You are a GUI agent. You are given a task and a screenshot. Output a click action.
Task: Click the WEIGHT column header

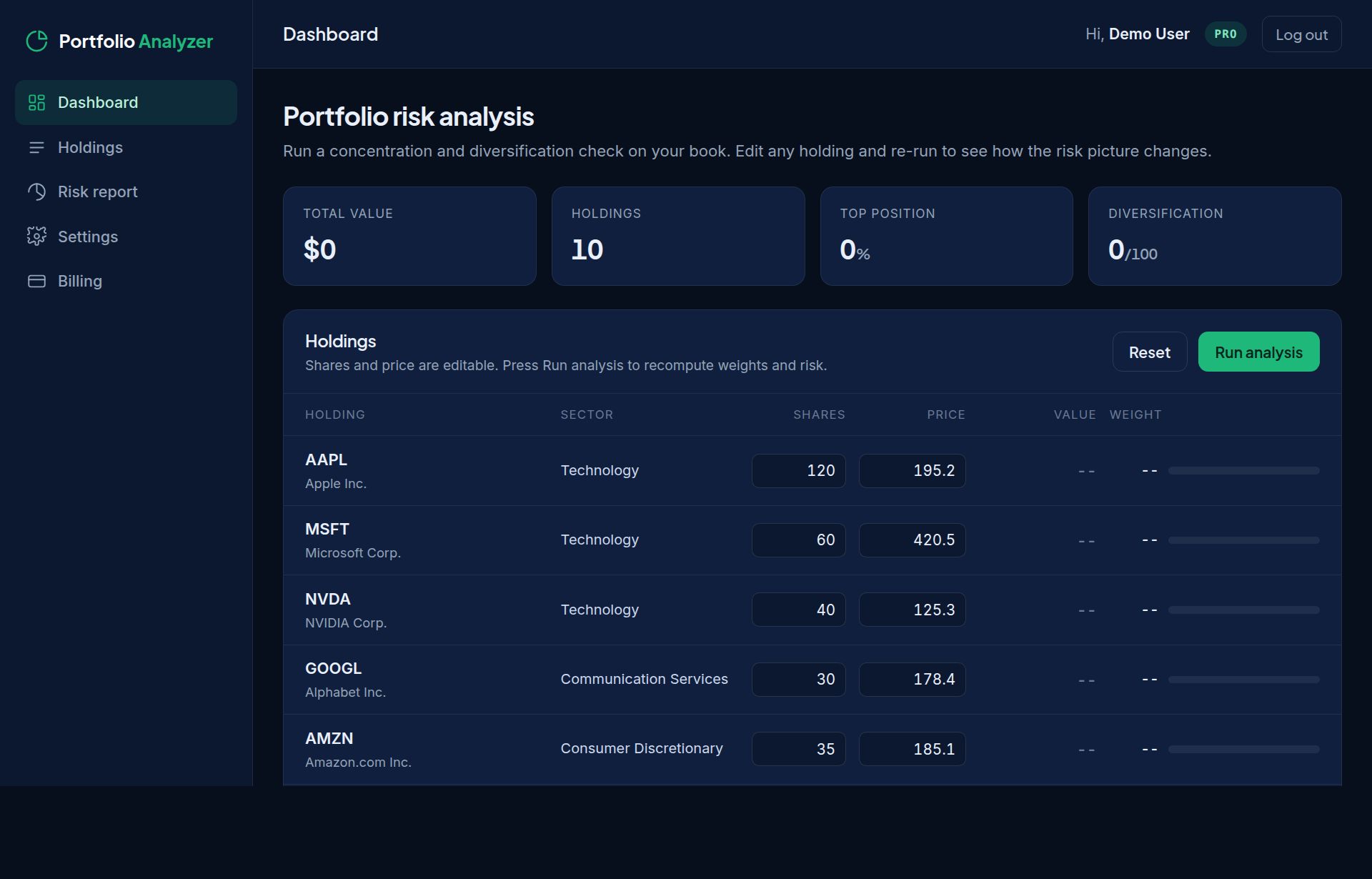1135,414
